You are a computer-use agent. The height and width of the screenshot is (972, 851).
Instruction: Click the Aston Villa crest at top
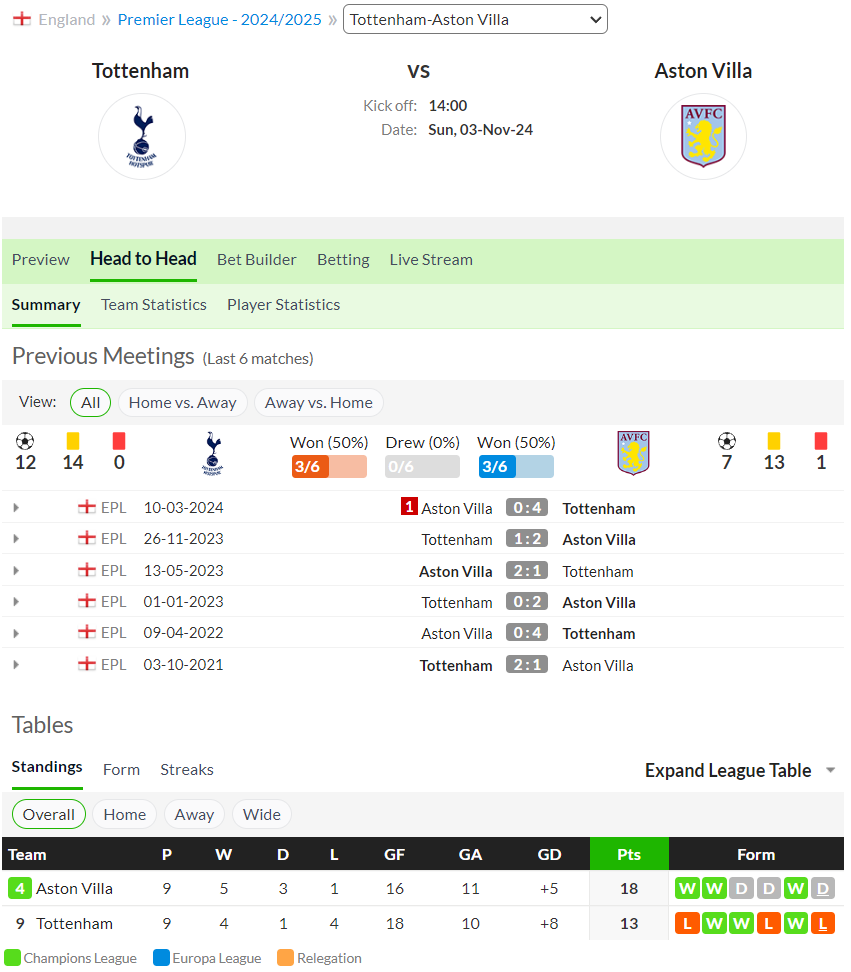(x=703, y=136)
